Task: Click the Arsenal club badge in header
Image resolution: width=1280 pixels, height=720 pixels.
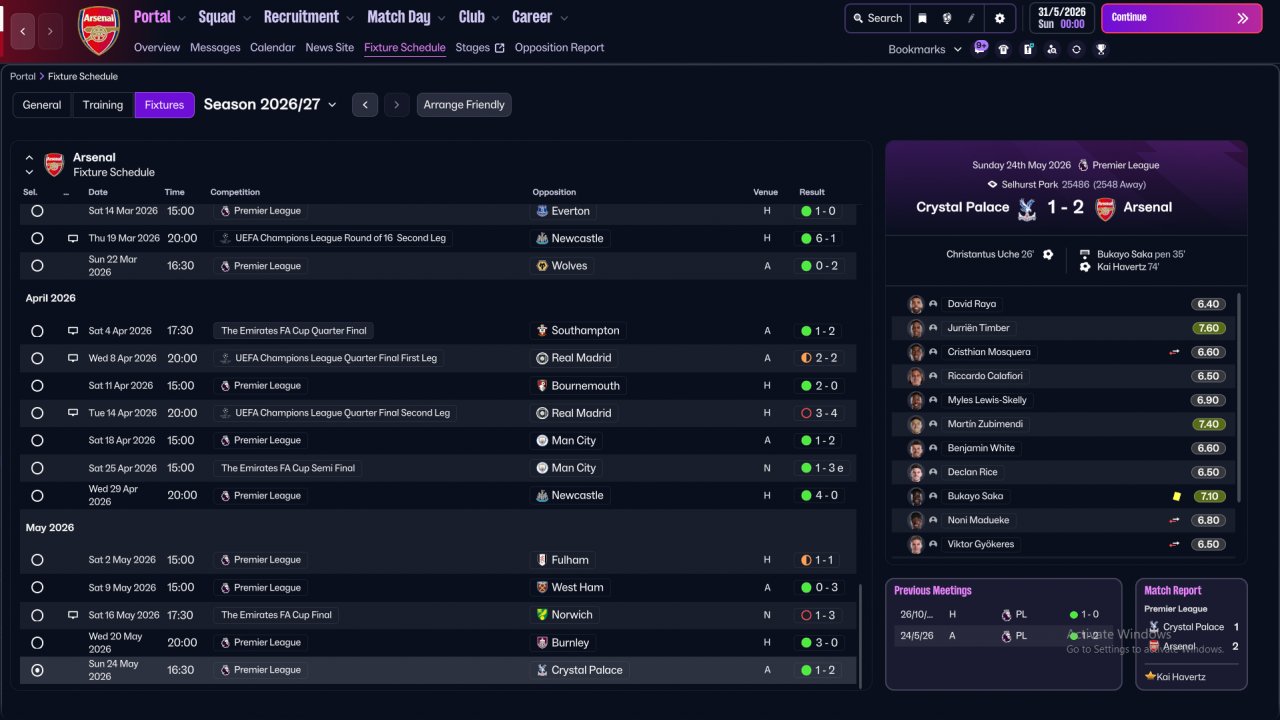Action: [x=98, y=30]
